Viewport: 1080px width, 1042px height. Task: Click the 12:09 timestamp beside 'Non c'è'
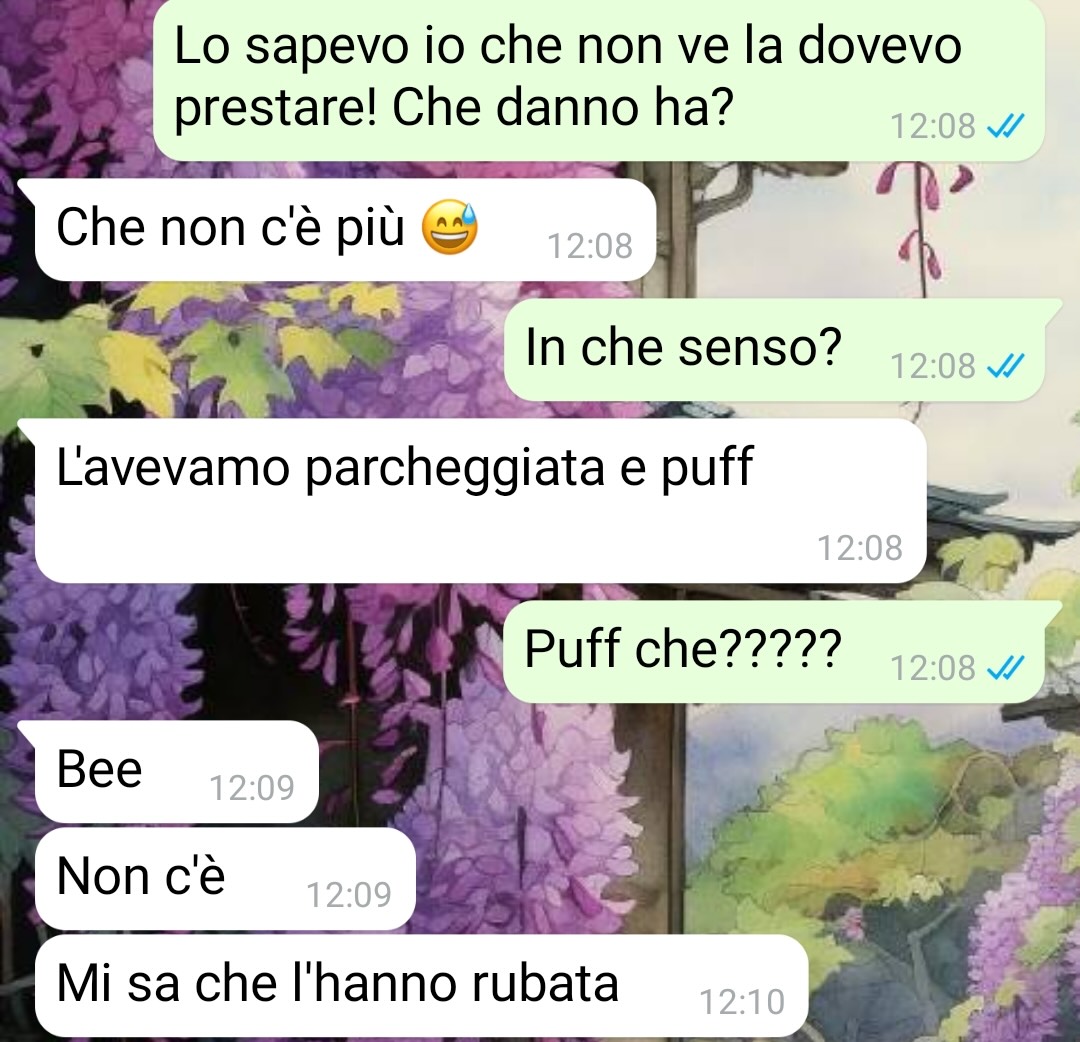pos(349,895)
